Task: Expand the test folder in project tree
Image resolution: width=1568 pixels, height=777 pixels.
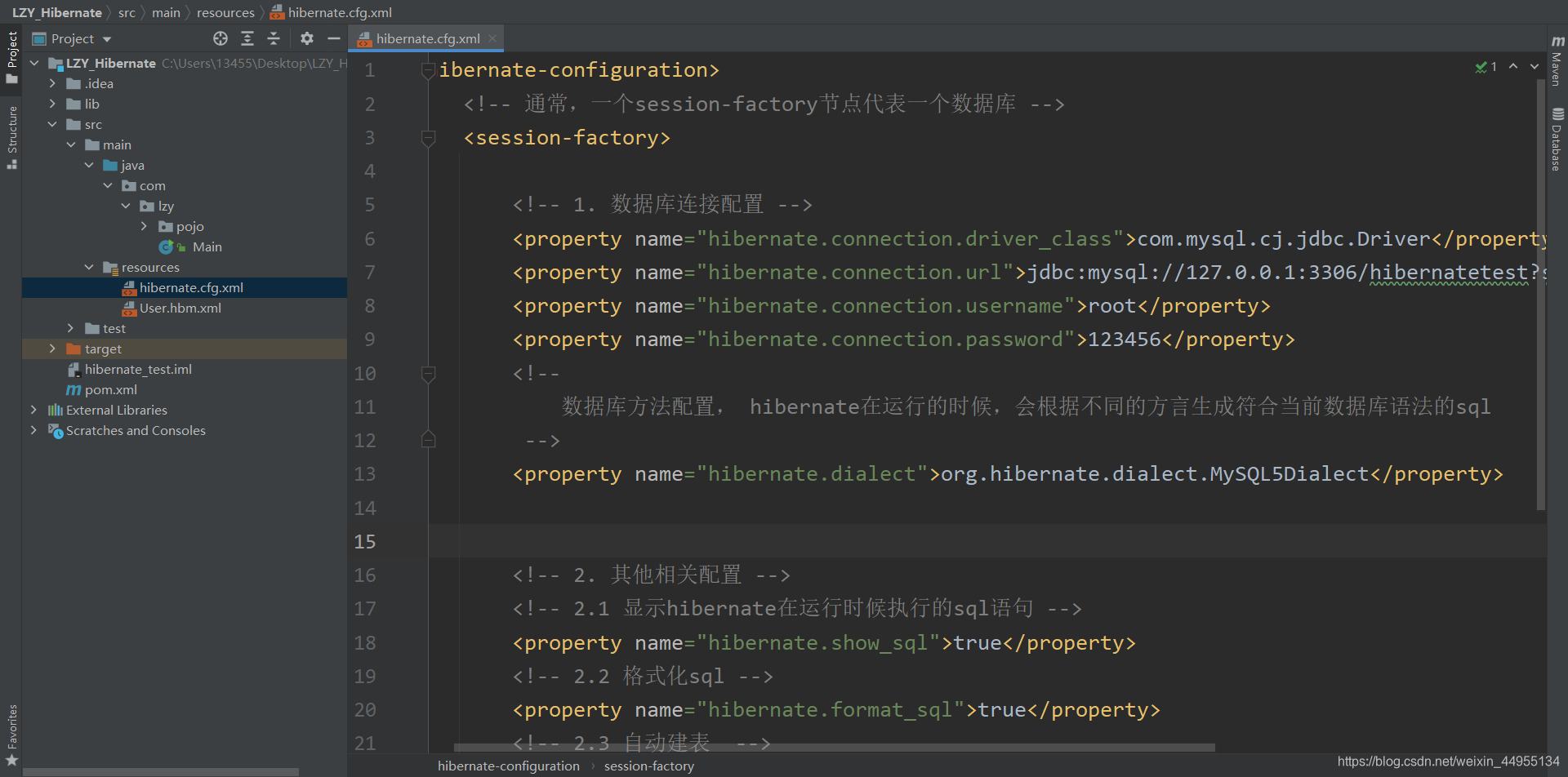Action: tap(70, 328)
